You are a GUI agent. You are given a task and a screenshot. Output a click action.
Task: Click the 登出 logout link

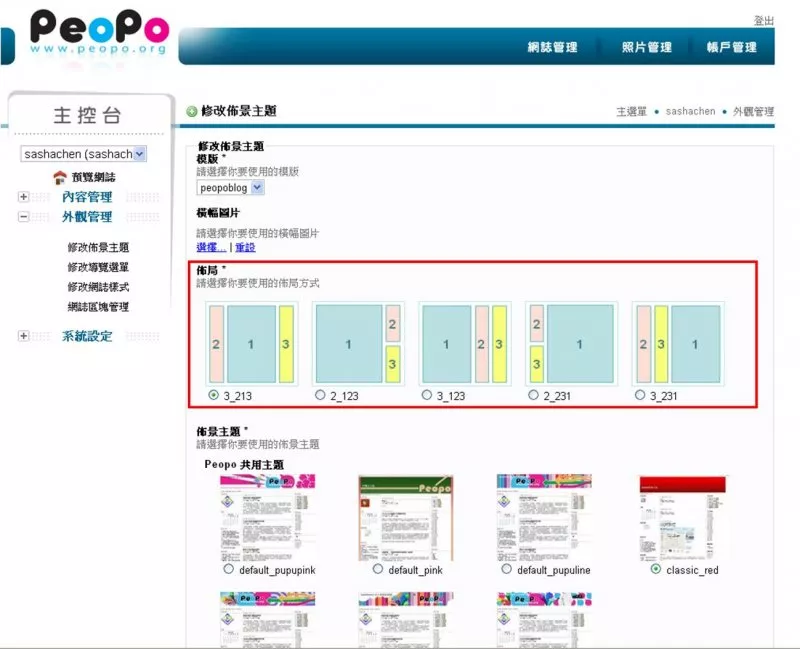tap(763, 21)
